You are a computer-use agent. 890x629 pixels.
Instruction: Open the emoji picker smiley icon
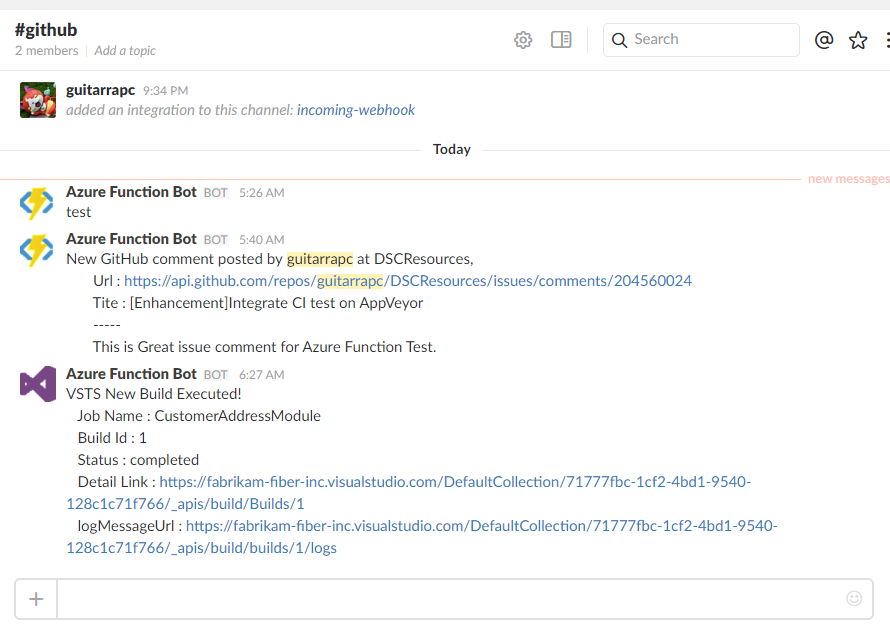point(854,598)
